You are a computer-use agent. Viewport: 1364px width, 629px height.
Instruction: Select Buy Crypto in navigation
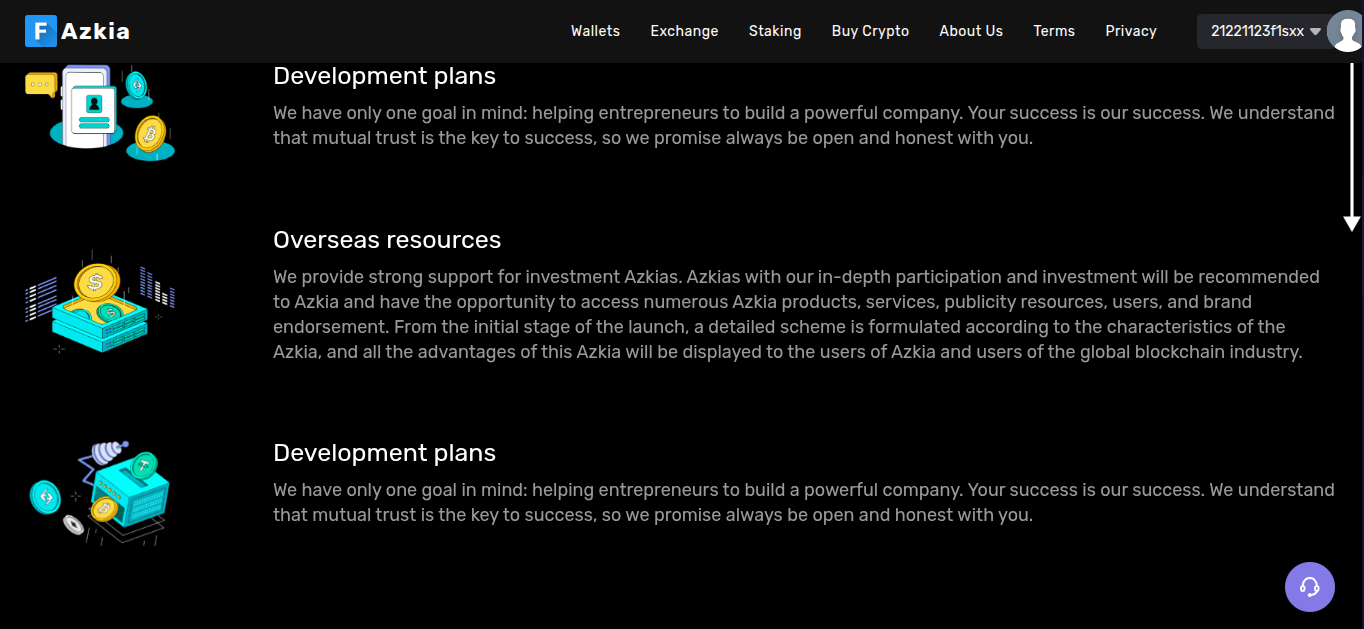(870, 31)
